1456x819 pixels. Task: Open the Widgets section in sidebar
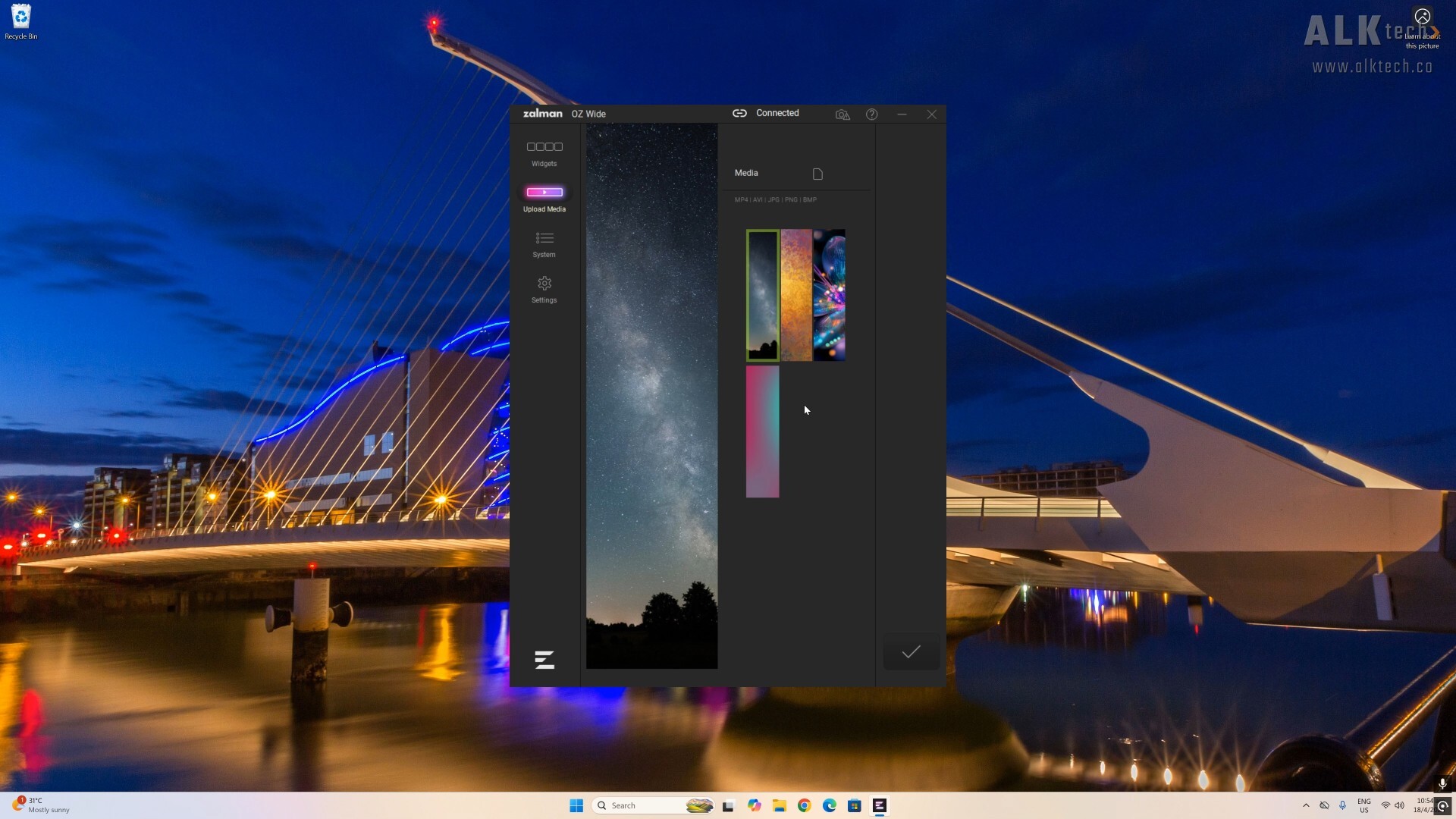(544, 152)
